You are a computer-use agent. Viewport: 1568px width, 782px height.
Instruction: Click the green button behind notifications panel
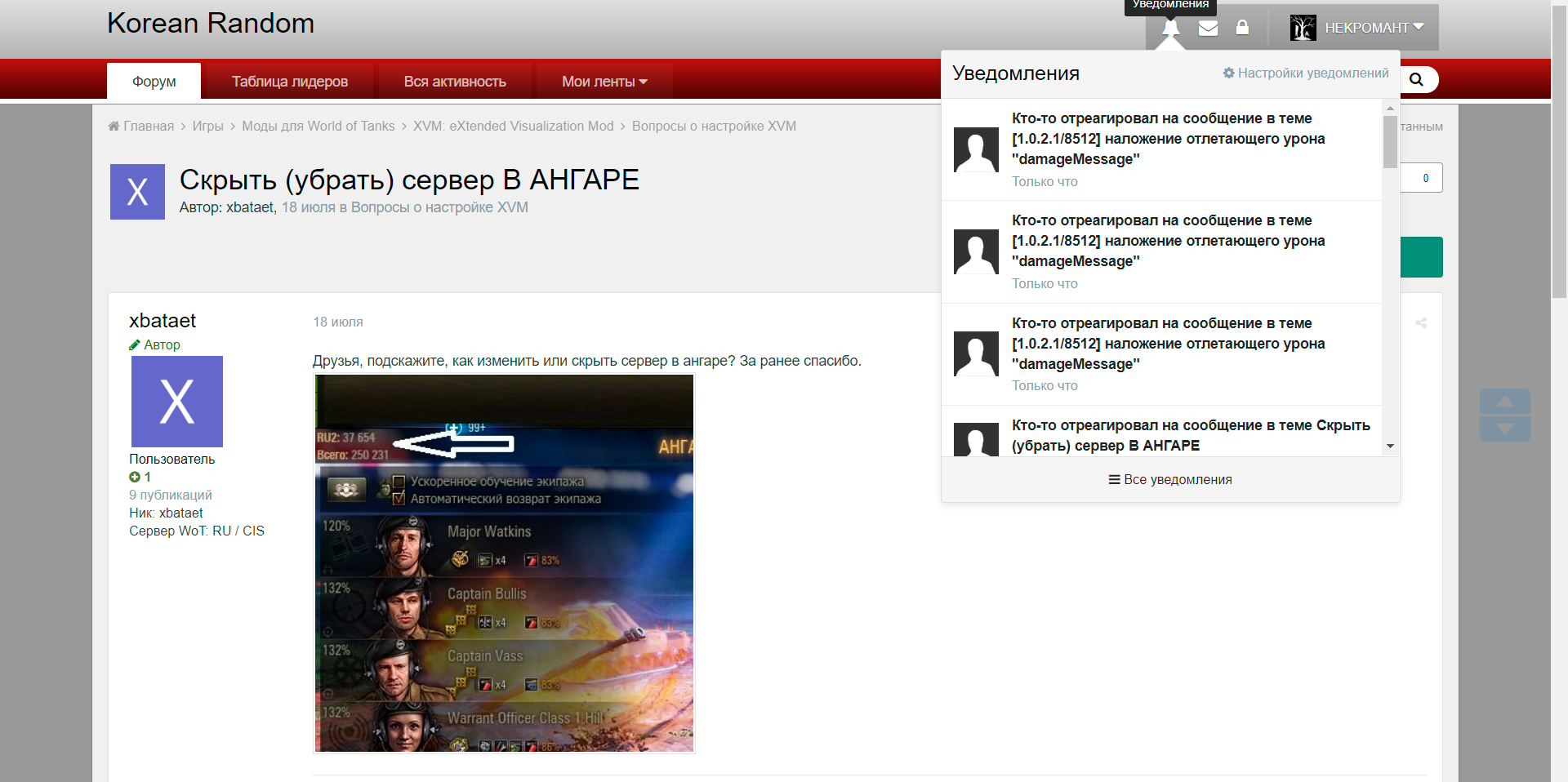pos(1422,257)
